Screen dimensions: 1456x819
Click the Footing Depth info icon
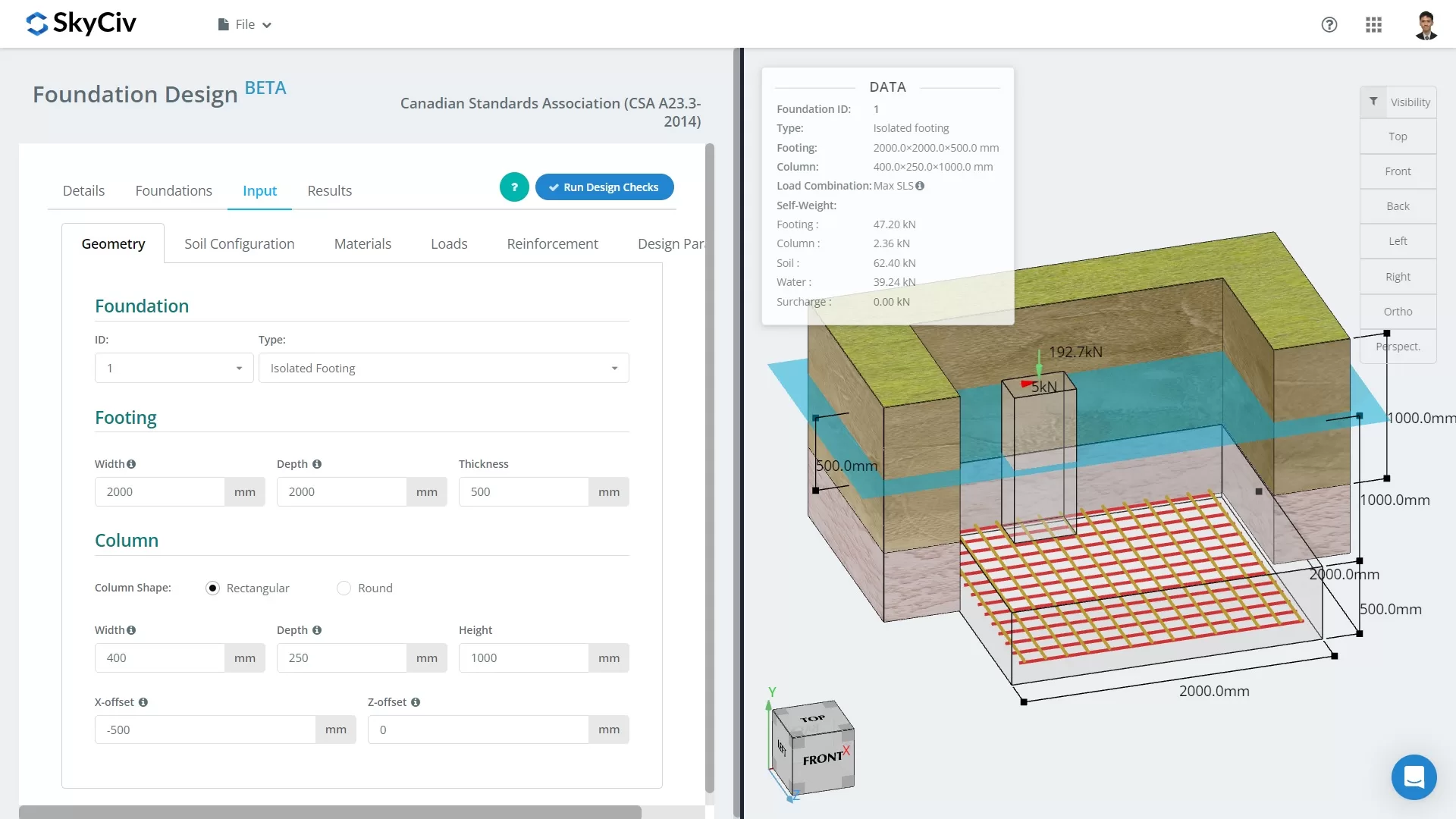[x=317, y=464]
